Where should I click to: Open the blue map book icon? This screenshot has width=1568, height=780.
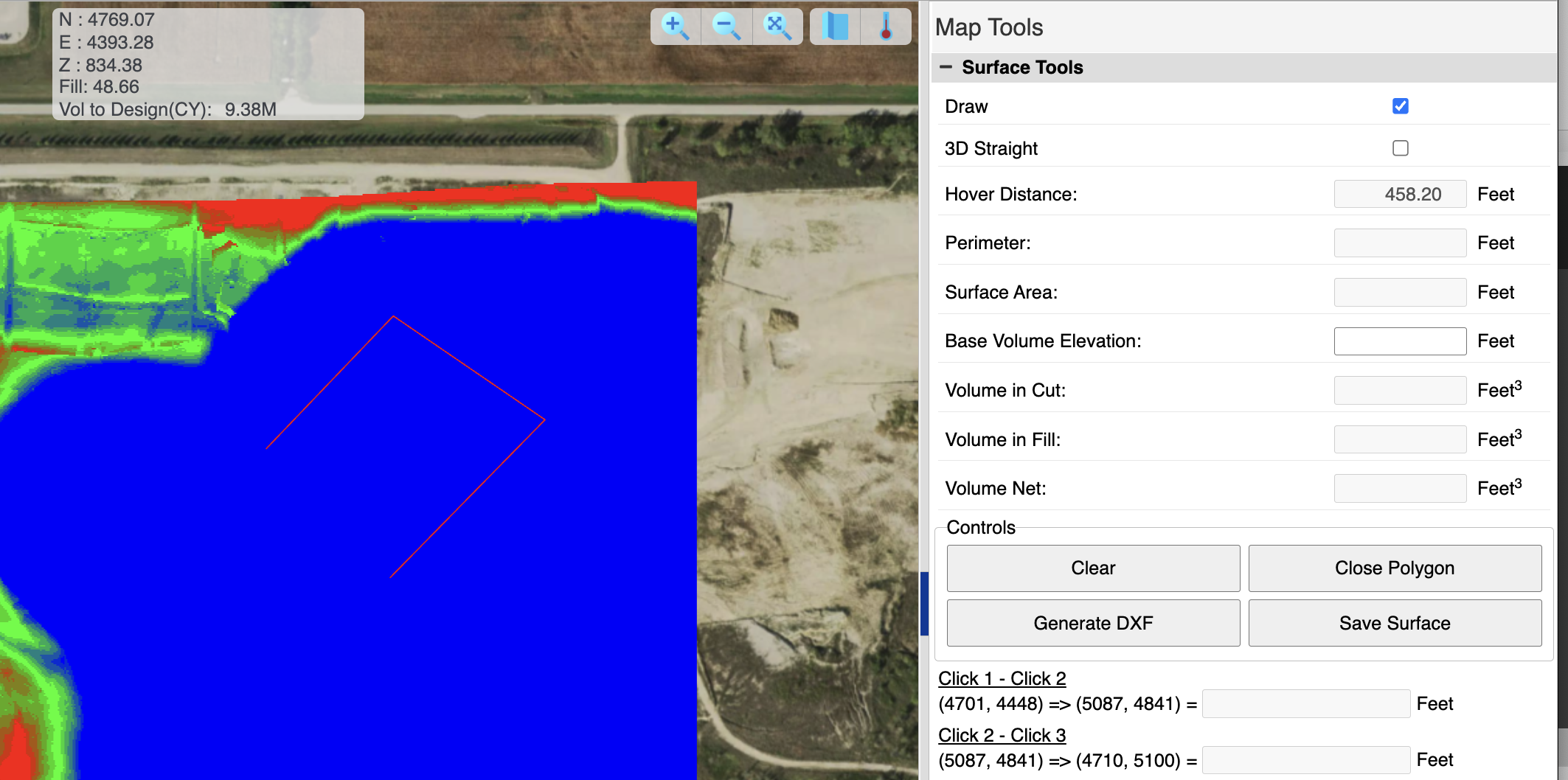click(836, 27)
